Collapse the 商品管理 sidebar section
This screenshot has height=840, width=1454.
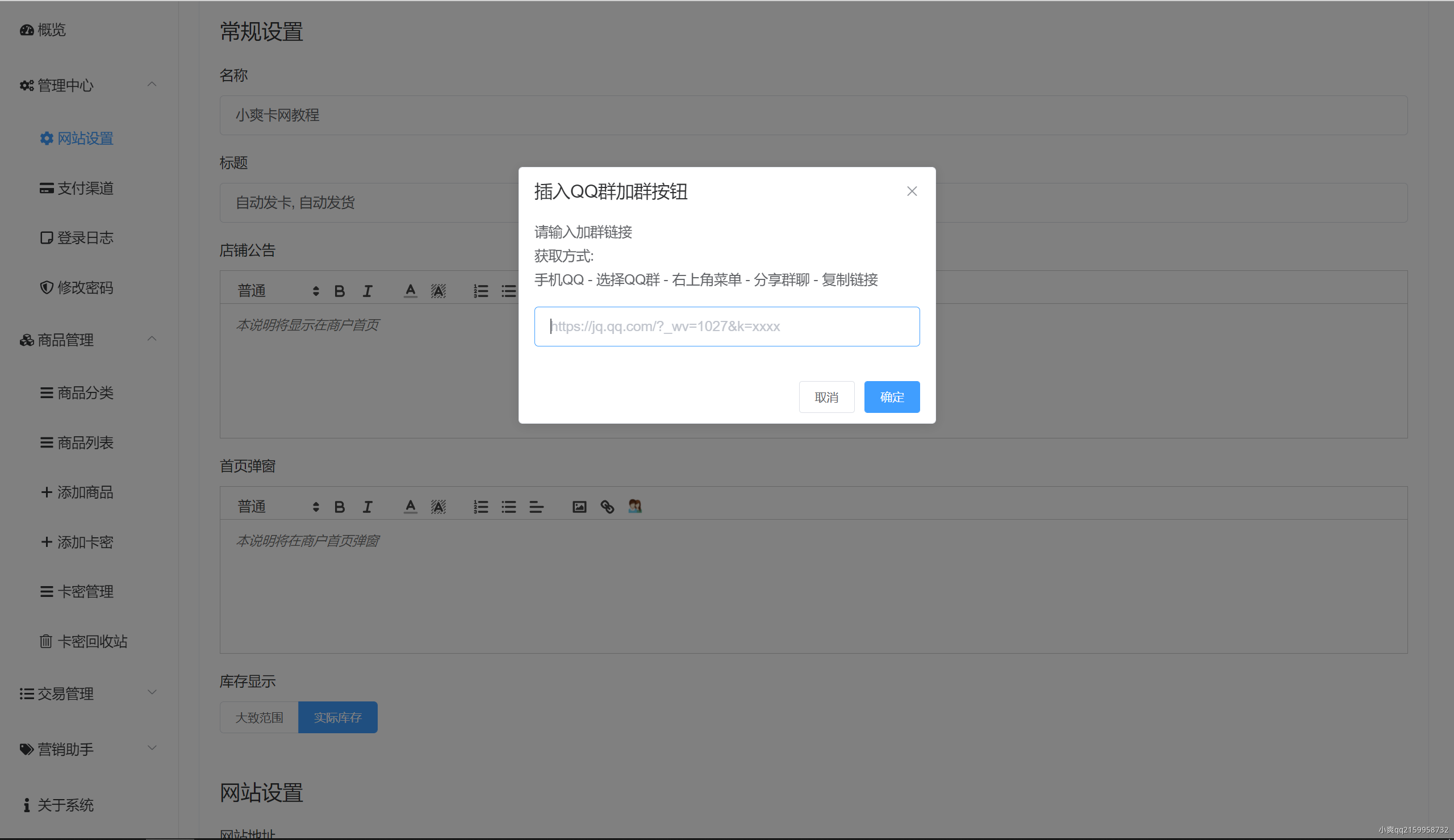88,340
